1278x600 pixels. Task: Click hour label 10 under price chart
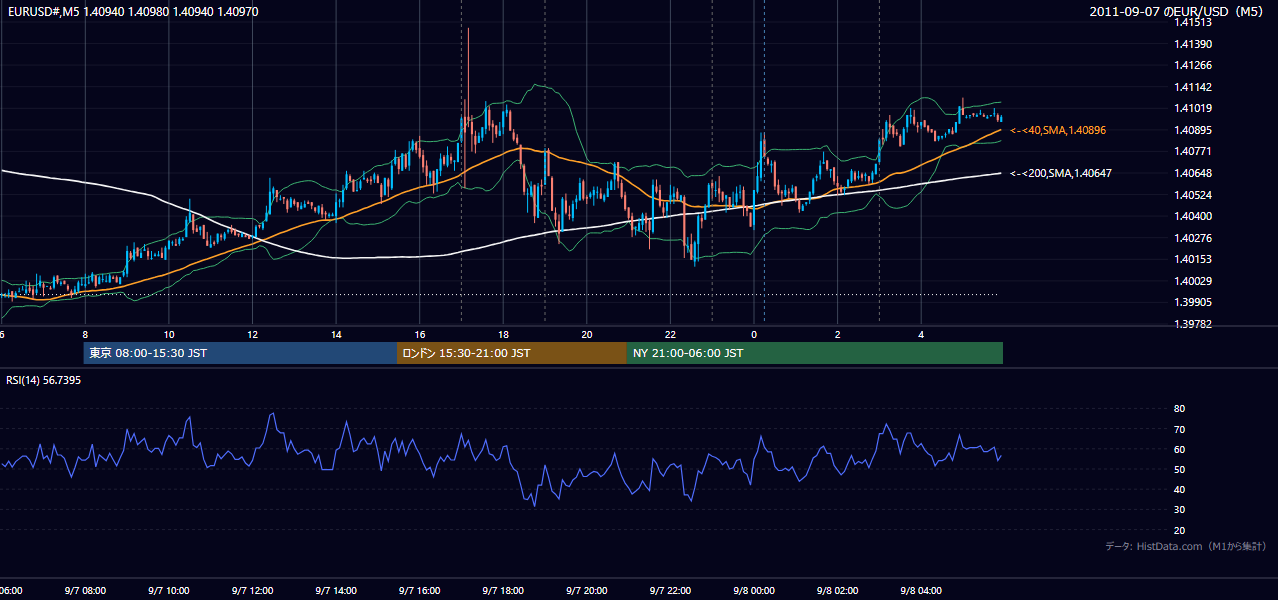coord(169,334)
